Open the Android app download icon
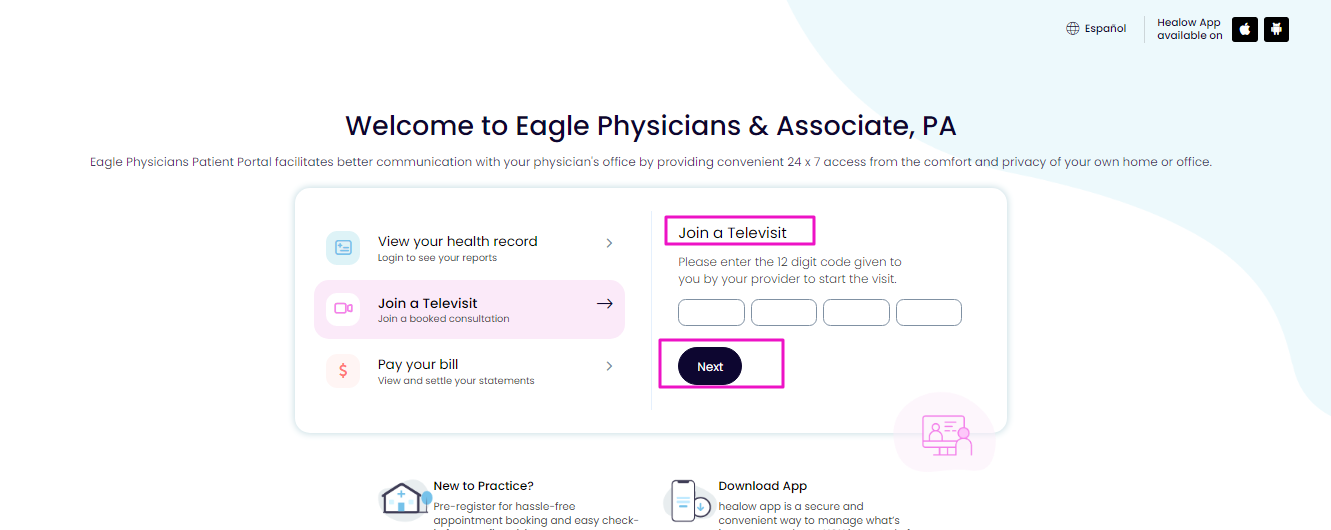The height and width of the screenshot is (530, 1331). pos(1276,29)
